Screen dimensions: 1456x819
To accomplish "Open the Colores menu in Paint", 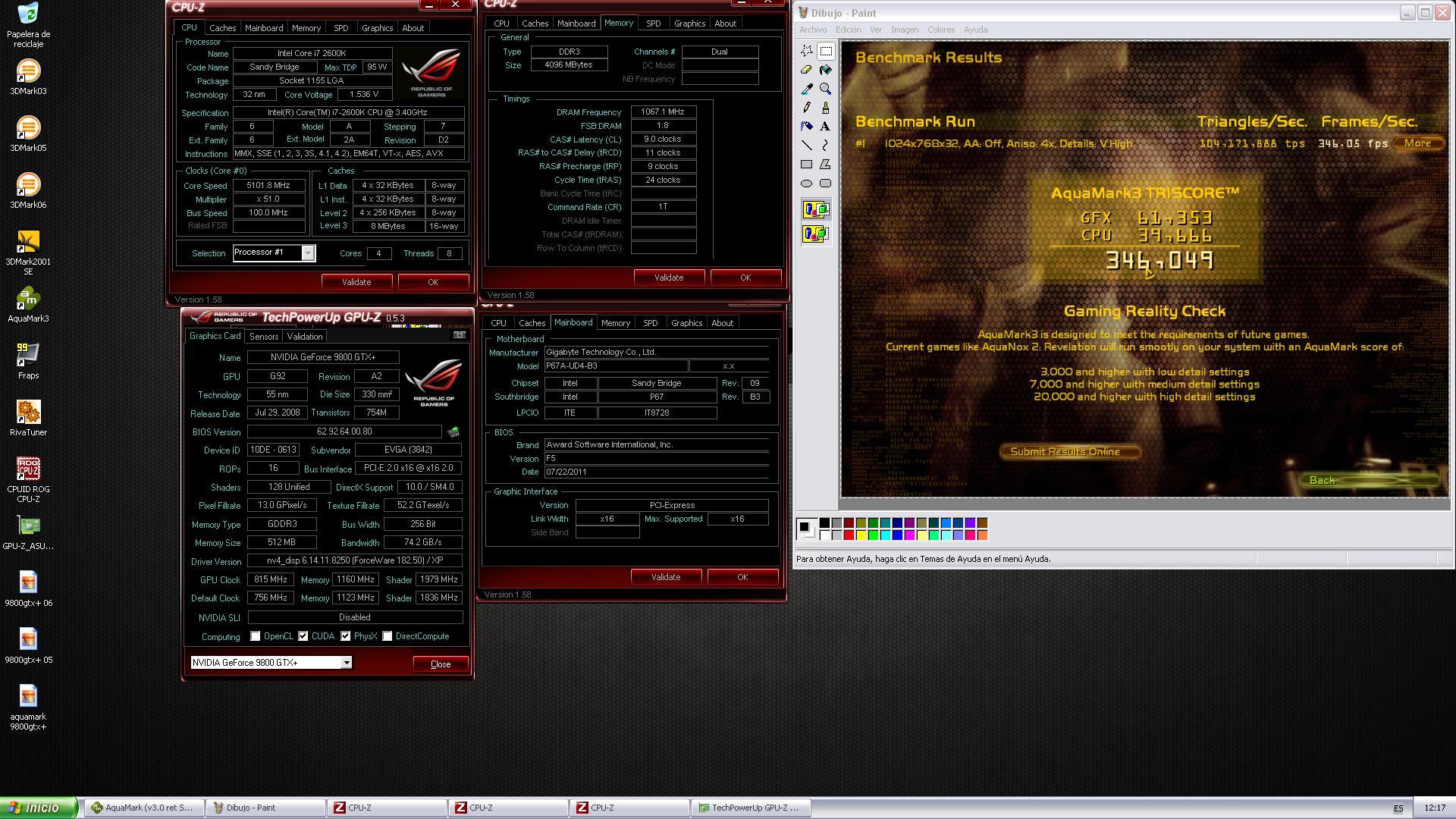I will coord(941,30).
